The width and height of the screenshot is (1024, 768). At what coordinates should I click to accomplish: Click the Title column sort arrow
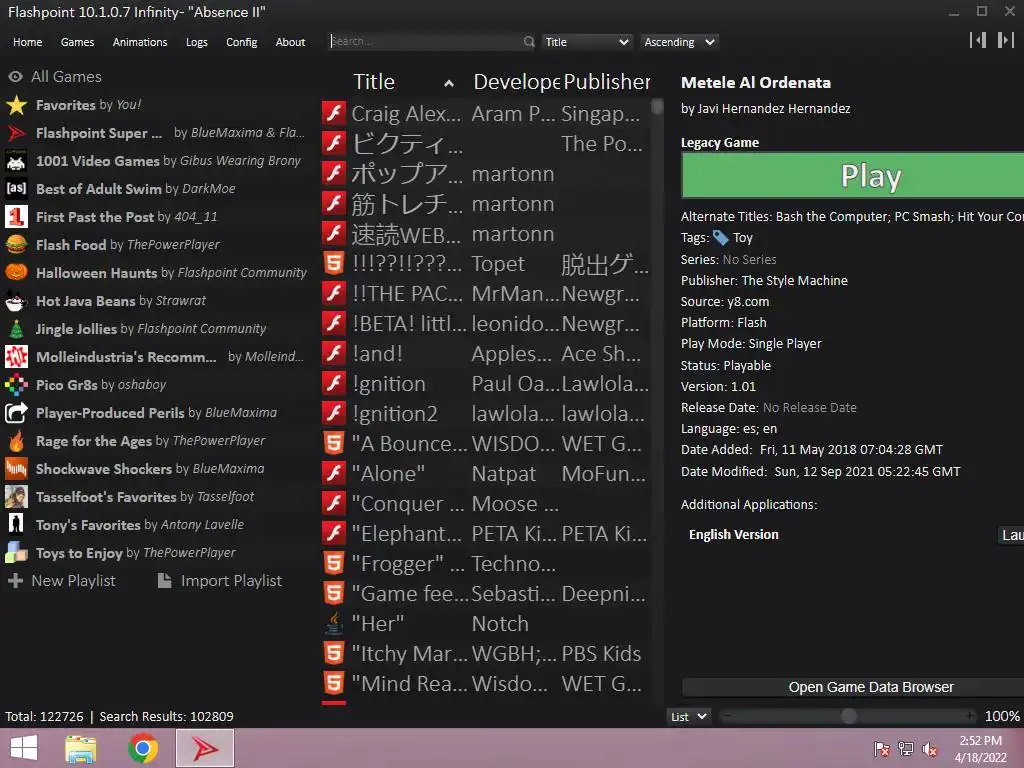click(x=449, y=84)
